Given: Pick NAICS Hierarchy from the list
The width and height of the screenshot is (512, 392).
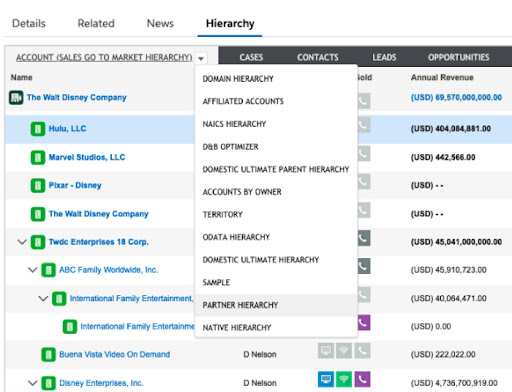Looking at the screenshot, I should click(x=234, y=124).
